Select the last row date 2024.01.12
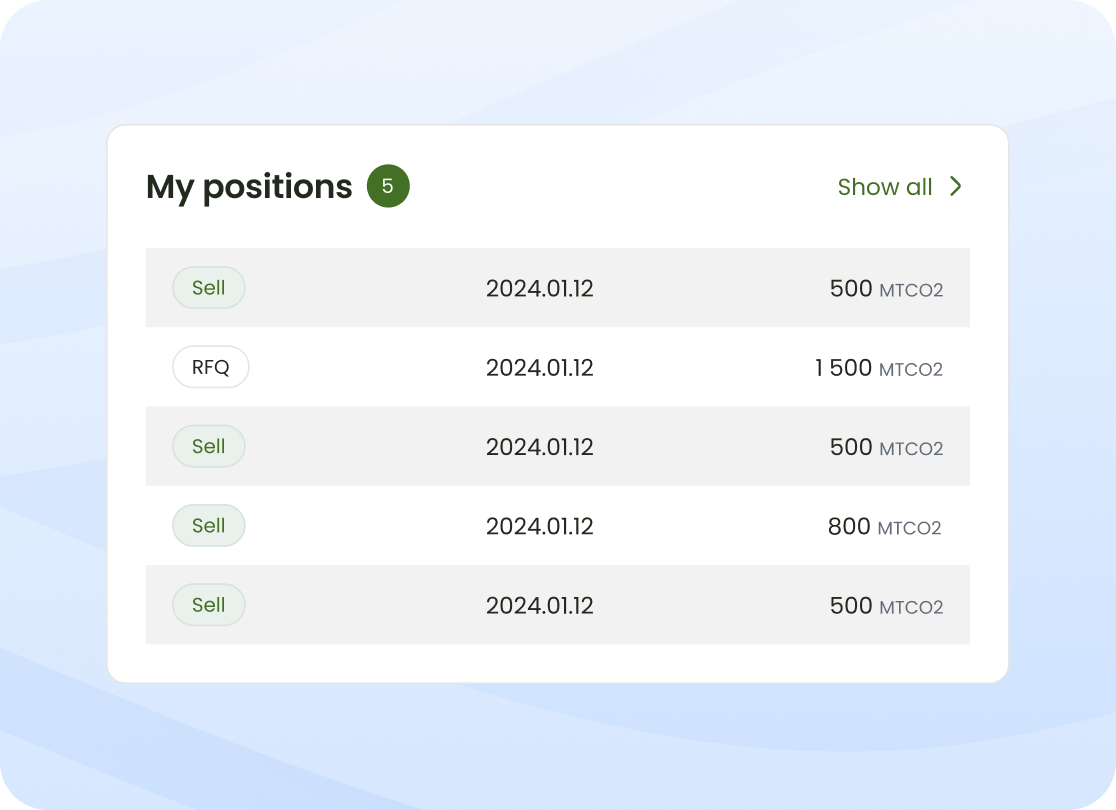Viewport: 1116px width, 810px height. [x=539, y=606]
